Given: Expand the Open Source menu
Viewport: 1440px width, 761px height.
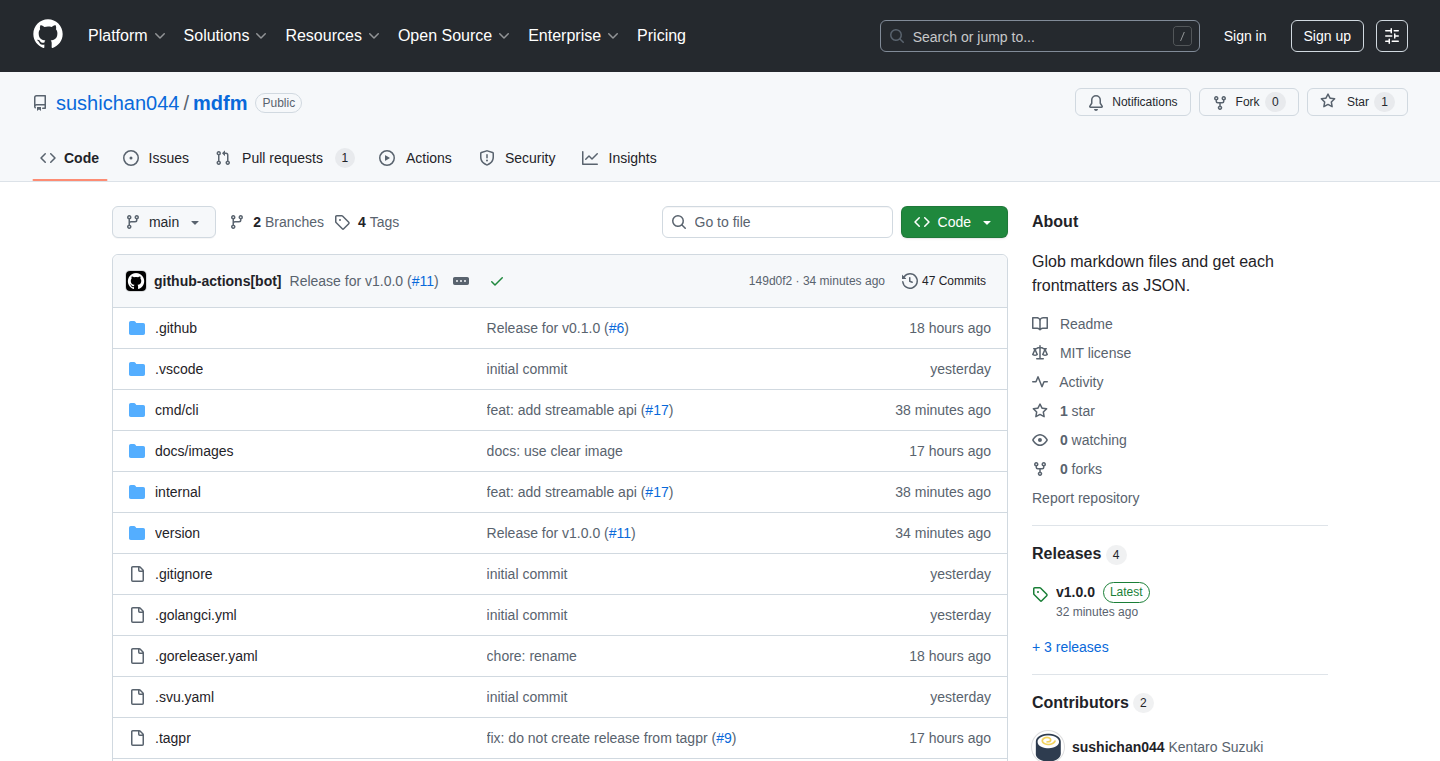Looking at the screenshot, I should pos(454,36).
